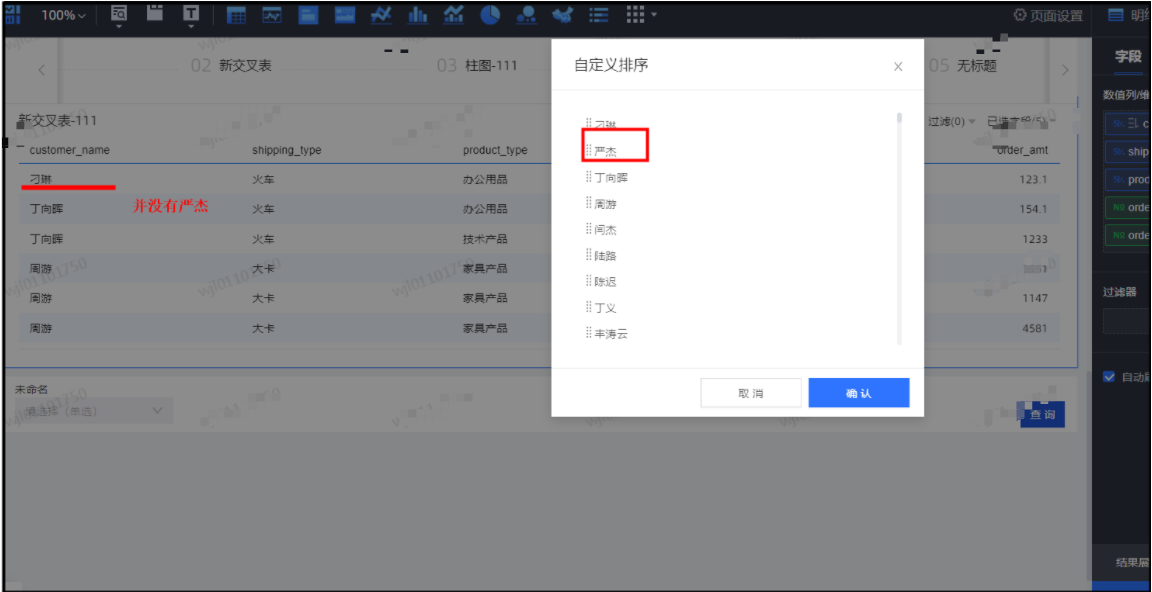
Task: Open 页面设置 page settings gear
Action: pyautogui.click(x=1047, y=15)
